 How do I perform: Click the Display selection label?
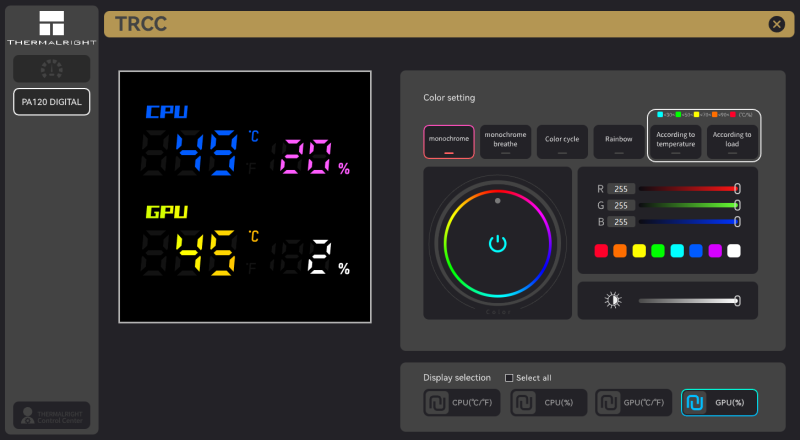coord(457,378)
